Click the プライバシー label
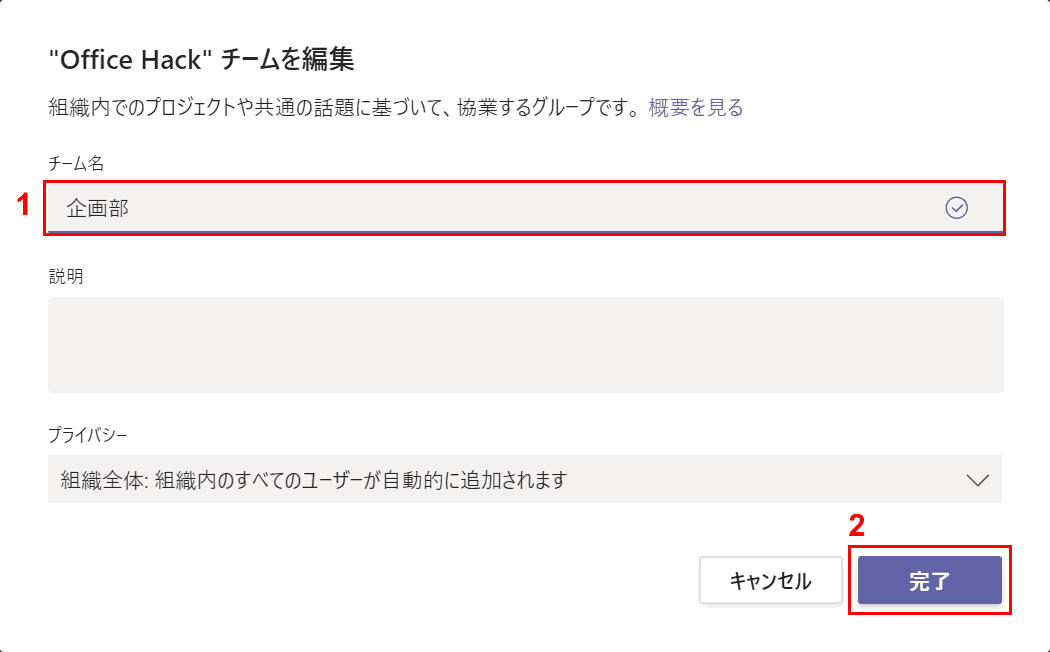 tap(88, 435)
